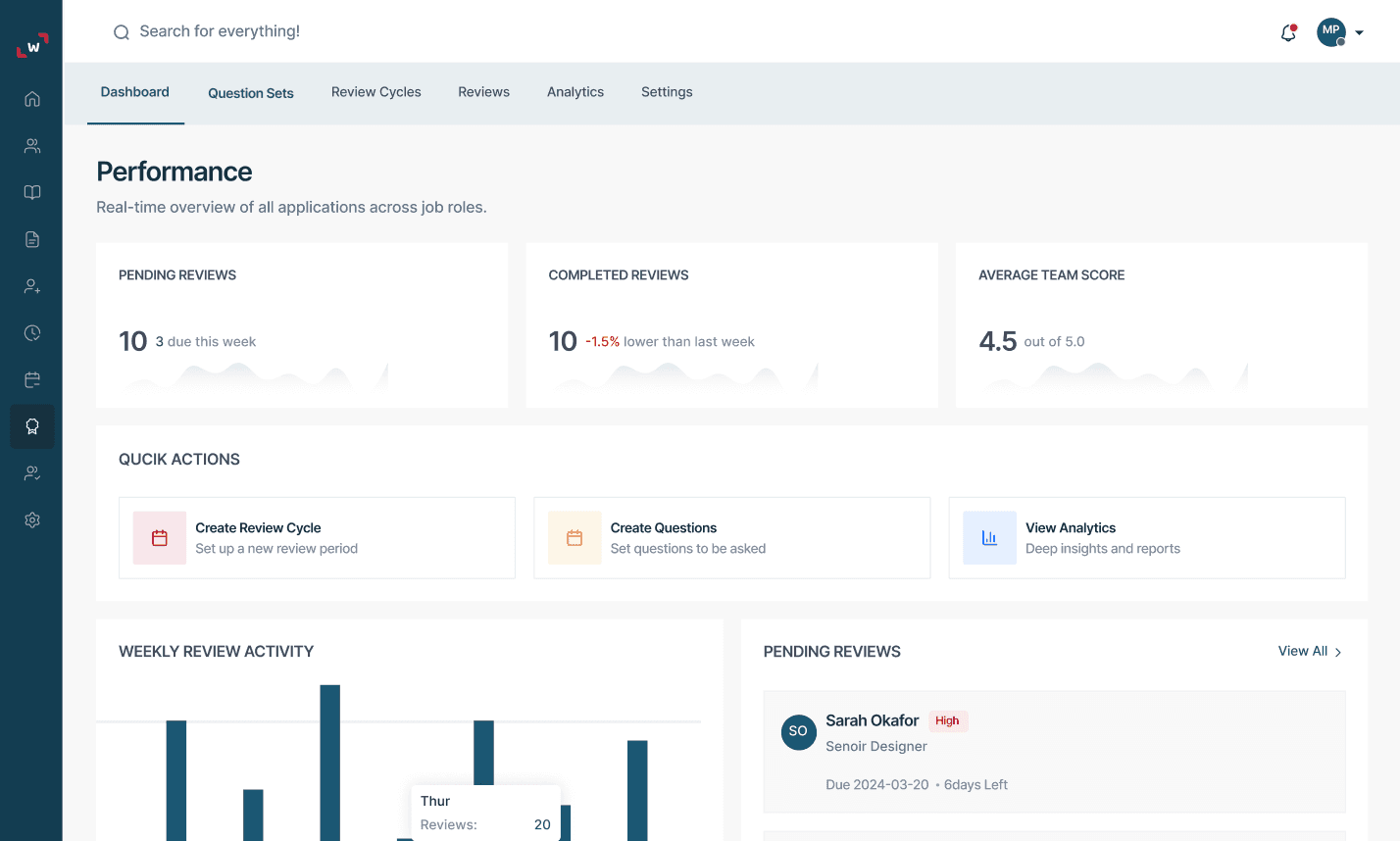Select the add person sidebar icon

coord(31,285)
